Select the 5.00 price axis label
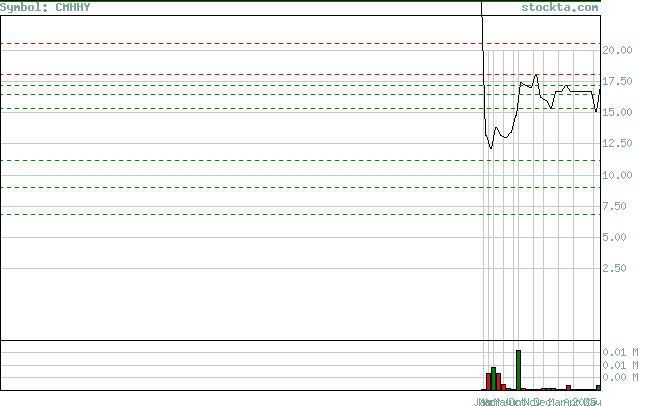Image resolution: width=655 pixels, height=406 pixels. 614,237
